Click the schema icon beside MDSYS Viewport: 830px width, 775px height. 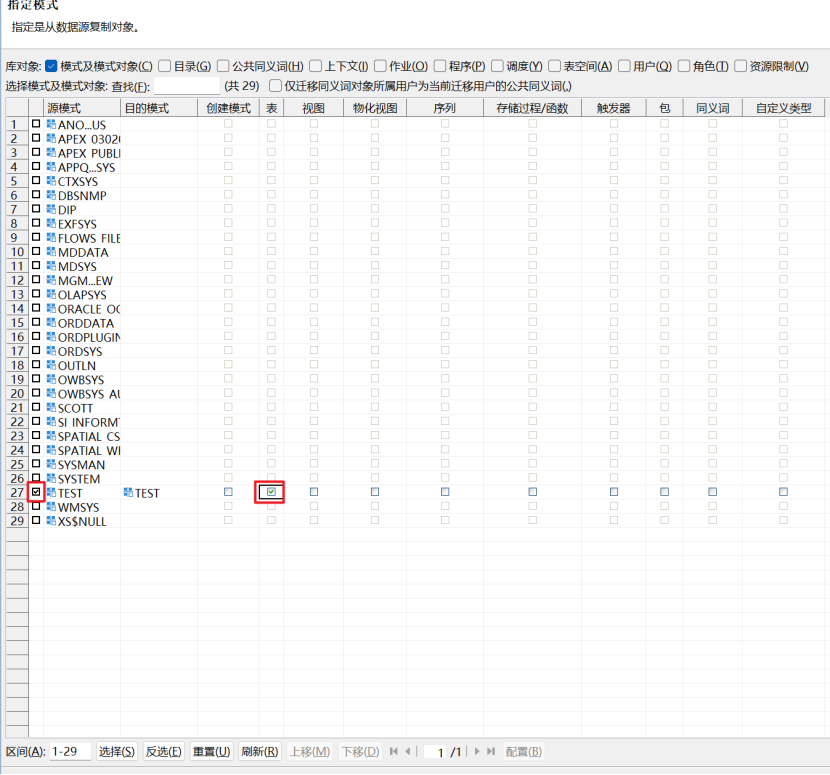[x=51, y=266]
